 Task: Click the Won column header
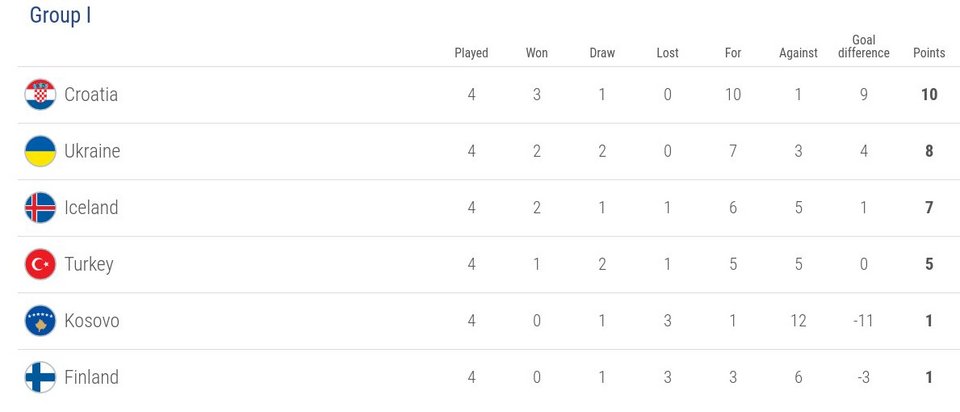(537, 53)
